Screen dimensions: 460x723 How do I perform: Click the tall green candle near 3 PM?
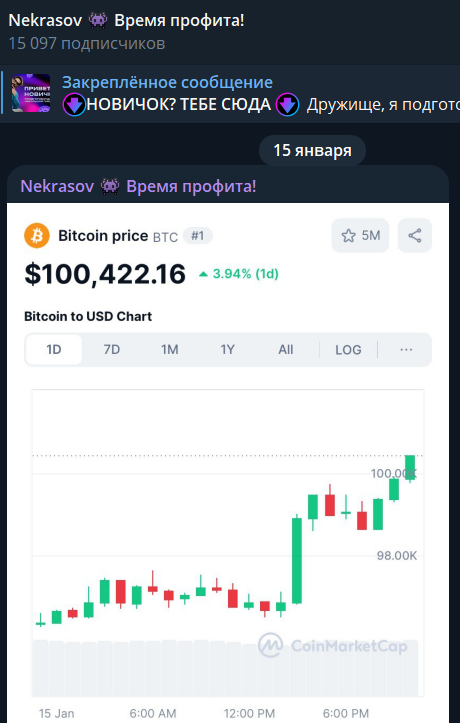pos(297,560)
